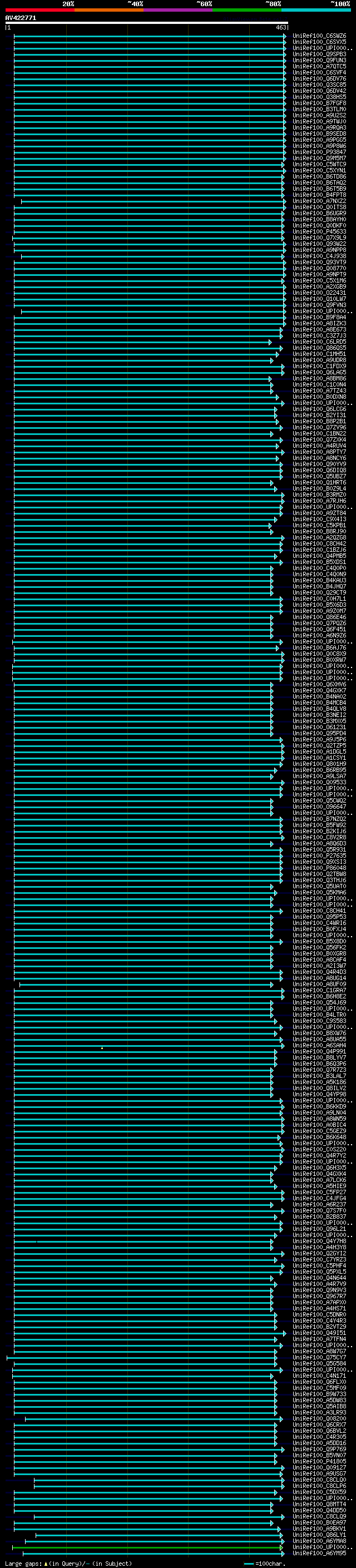356x1568 pixels.
Task: Click the red ~20% identity color bar
Action: tap(39, 10)
